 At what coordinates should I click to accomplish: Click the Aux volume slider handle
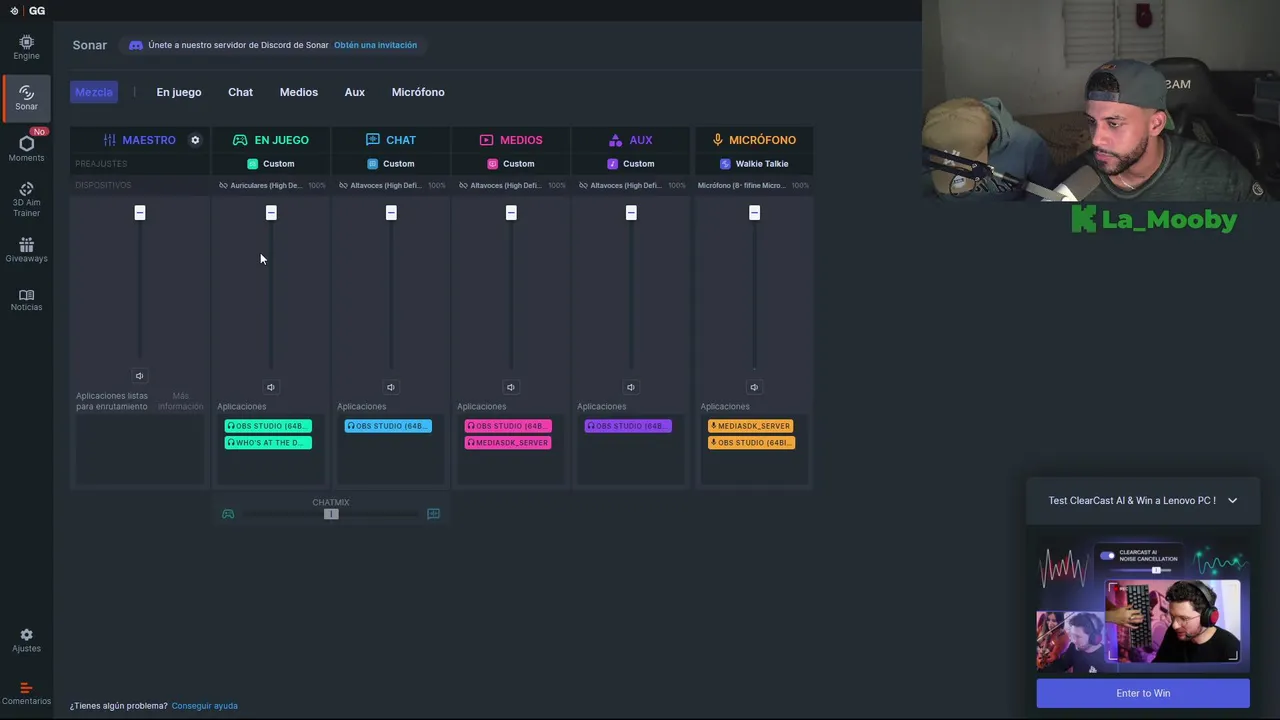coord(631,213)
